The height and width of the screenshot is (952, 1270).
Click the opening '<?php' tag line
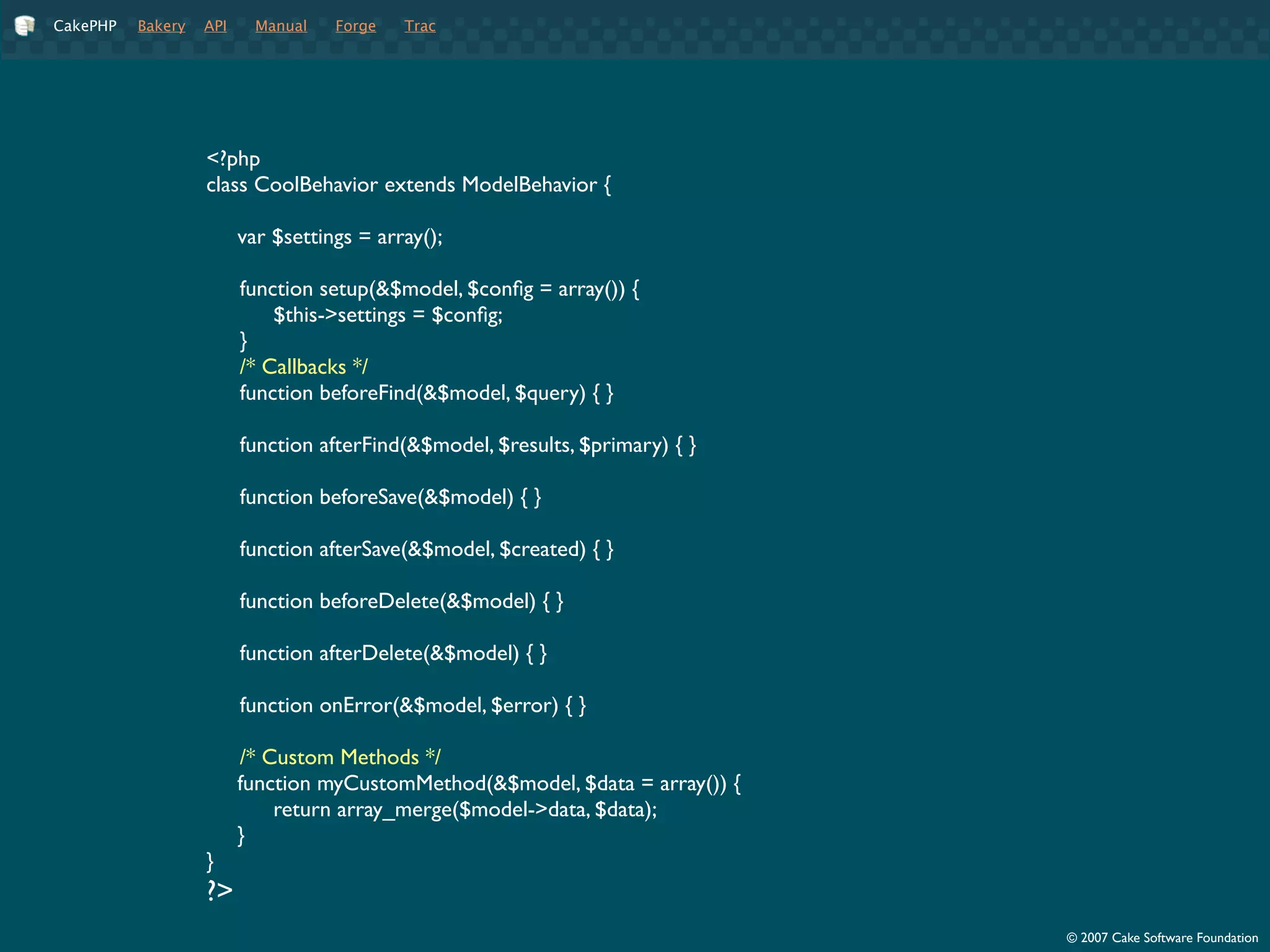233,159
